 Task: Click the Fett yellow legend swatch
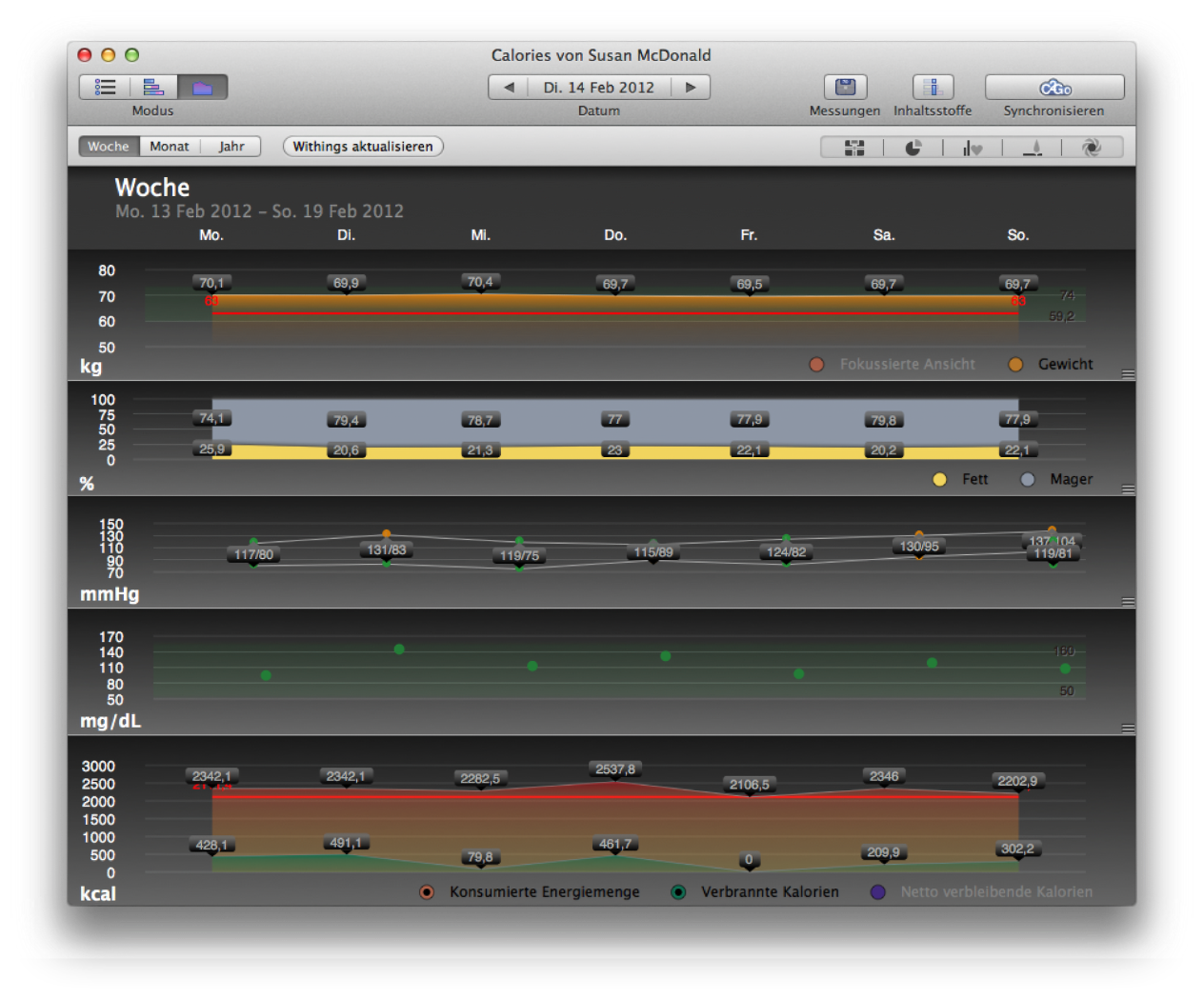point(940,480)
